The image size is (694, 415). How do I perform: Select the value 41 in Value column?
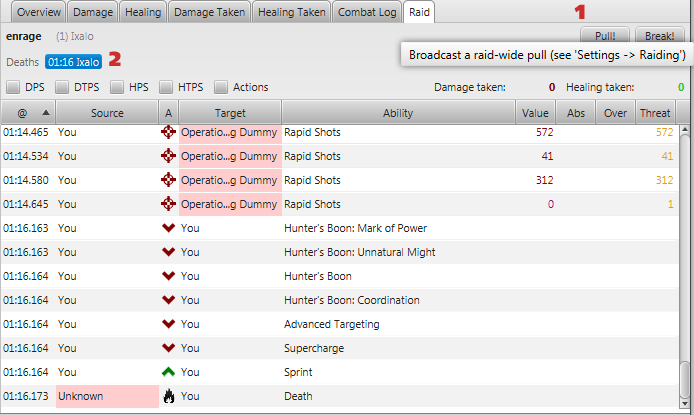(x=547, y=156)
